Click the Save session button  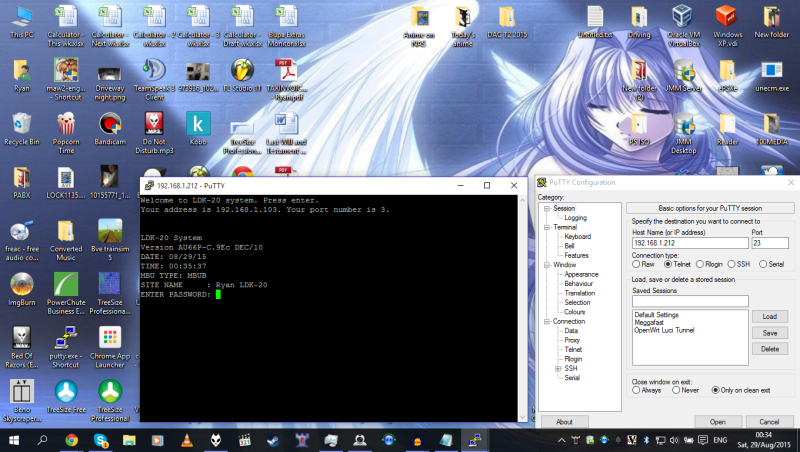769,333
